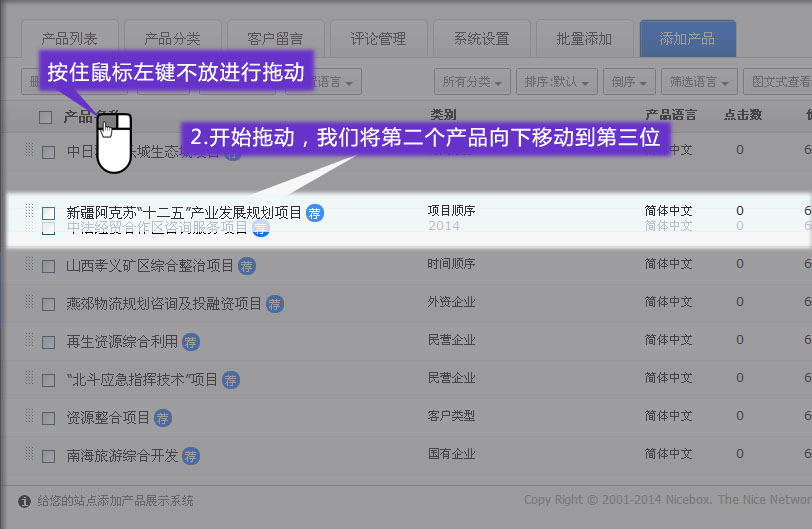The image size is (812, 529).
Task: Switch to the 产品分类 tab
Action: click(x=172, y=39)
